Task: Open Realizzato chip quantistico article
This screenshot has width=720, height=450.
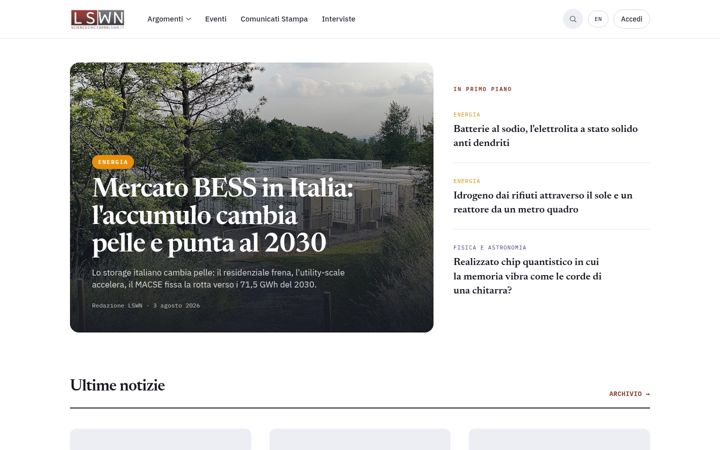Action: [527, 276]
